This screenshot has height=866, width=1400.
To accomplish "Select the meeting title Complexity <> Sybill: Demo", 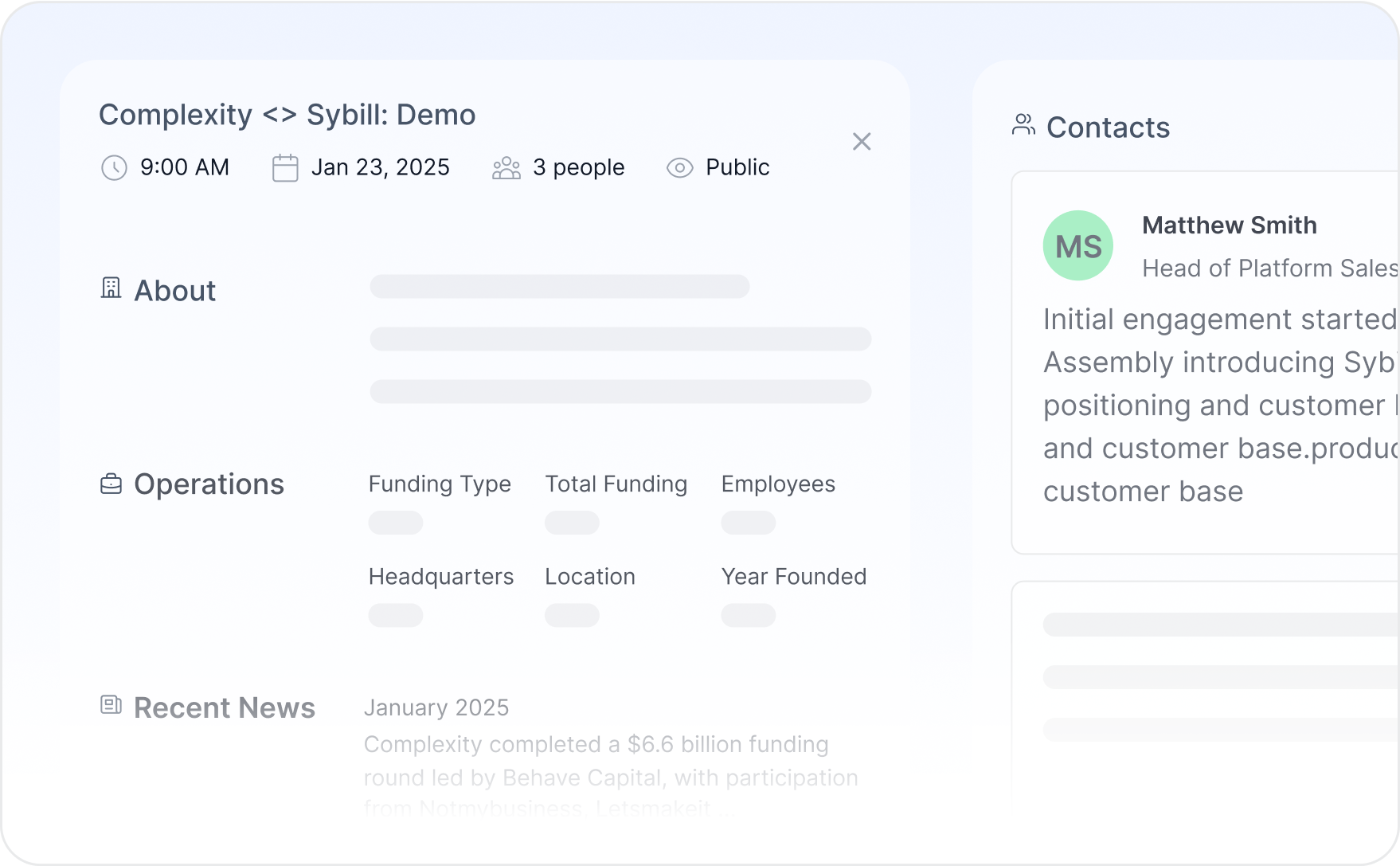I will pos(287,115).
